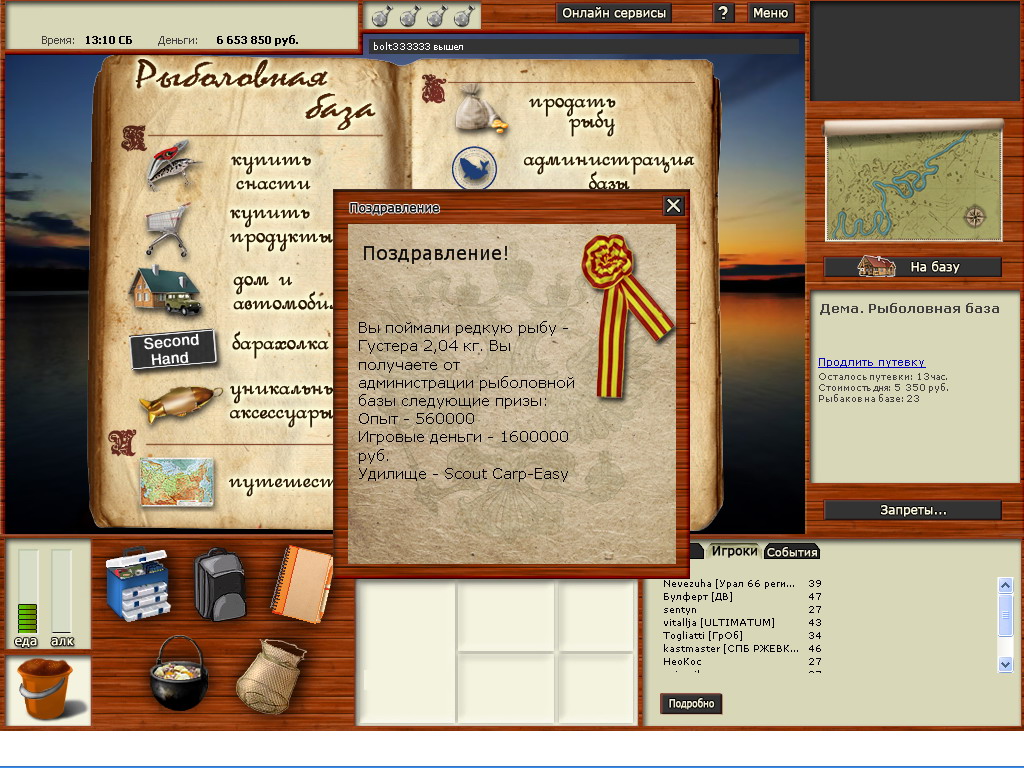Click the players list scrollbar thumb
Screen dimensions: 1024x768
point(1005,614)
